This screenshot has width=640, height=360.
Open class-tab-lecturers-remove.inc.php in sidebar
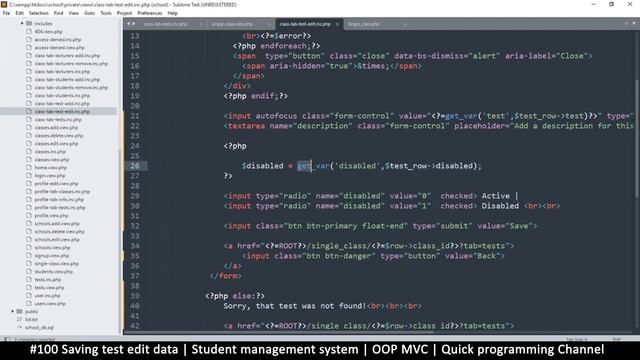pos(71,63)
